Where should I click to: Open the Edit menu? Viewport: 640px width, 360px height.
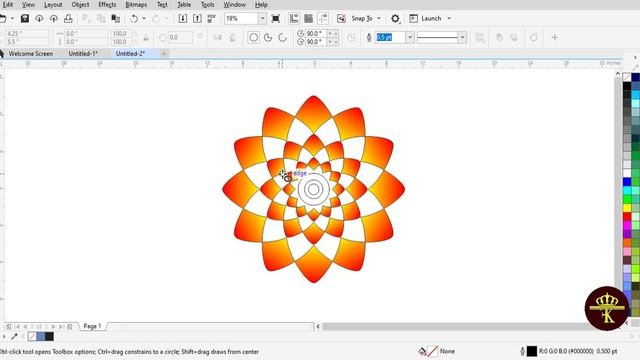7,5
